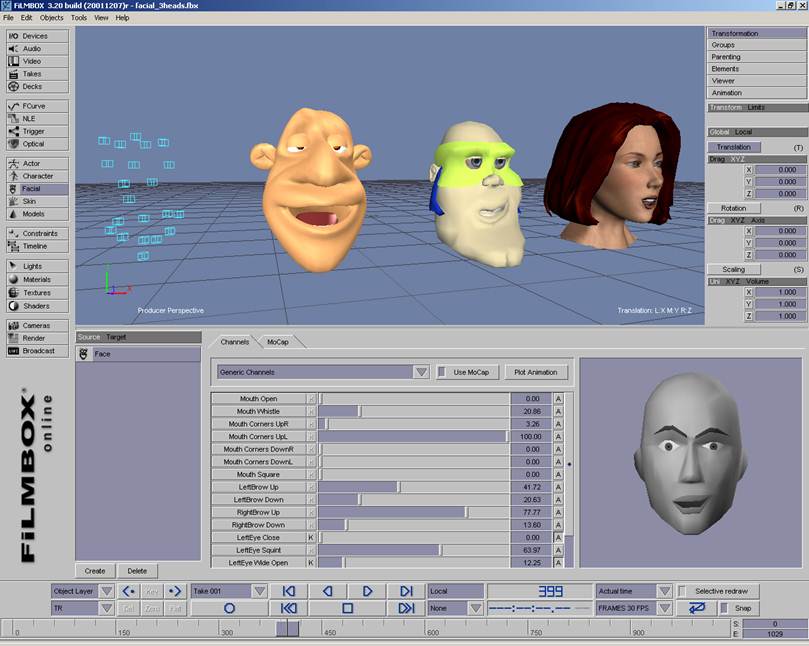Open the Trigger panel
This screenshot has width=809, height=646.
[x=37, y=131]
